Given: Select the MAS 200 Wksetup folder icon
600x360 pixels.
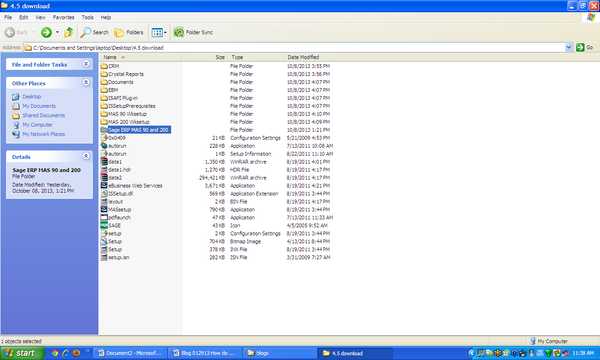Looking at the screenshot, I should click(104, 122).
